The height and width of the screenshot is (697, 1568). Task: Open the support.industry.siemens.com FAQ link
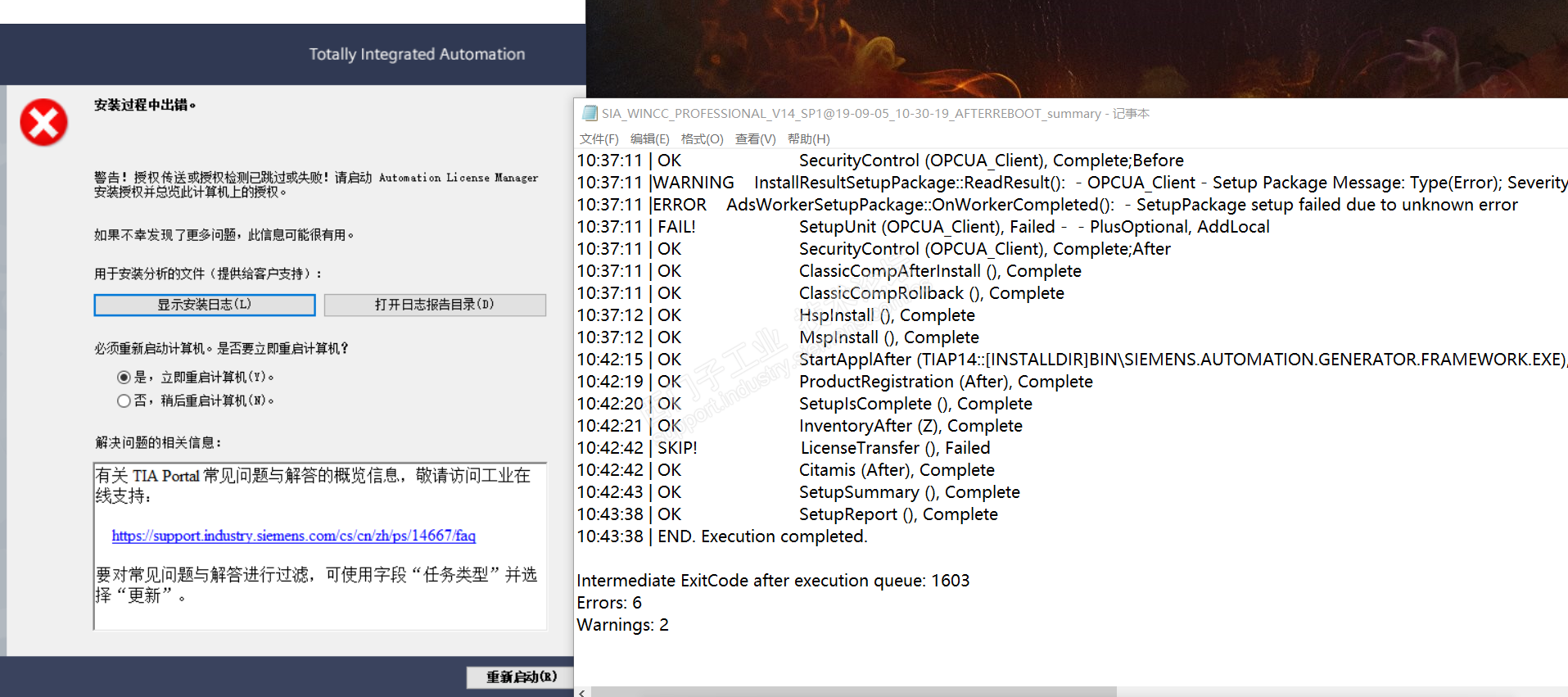(294, 536)
